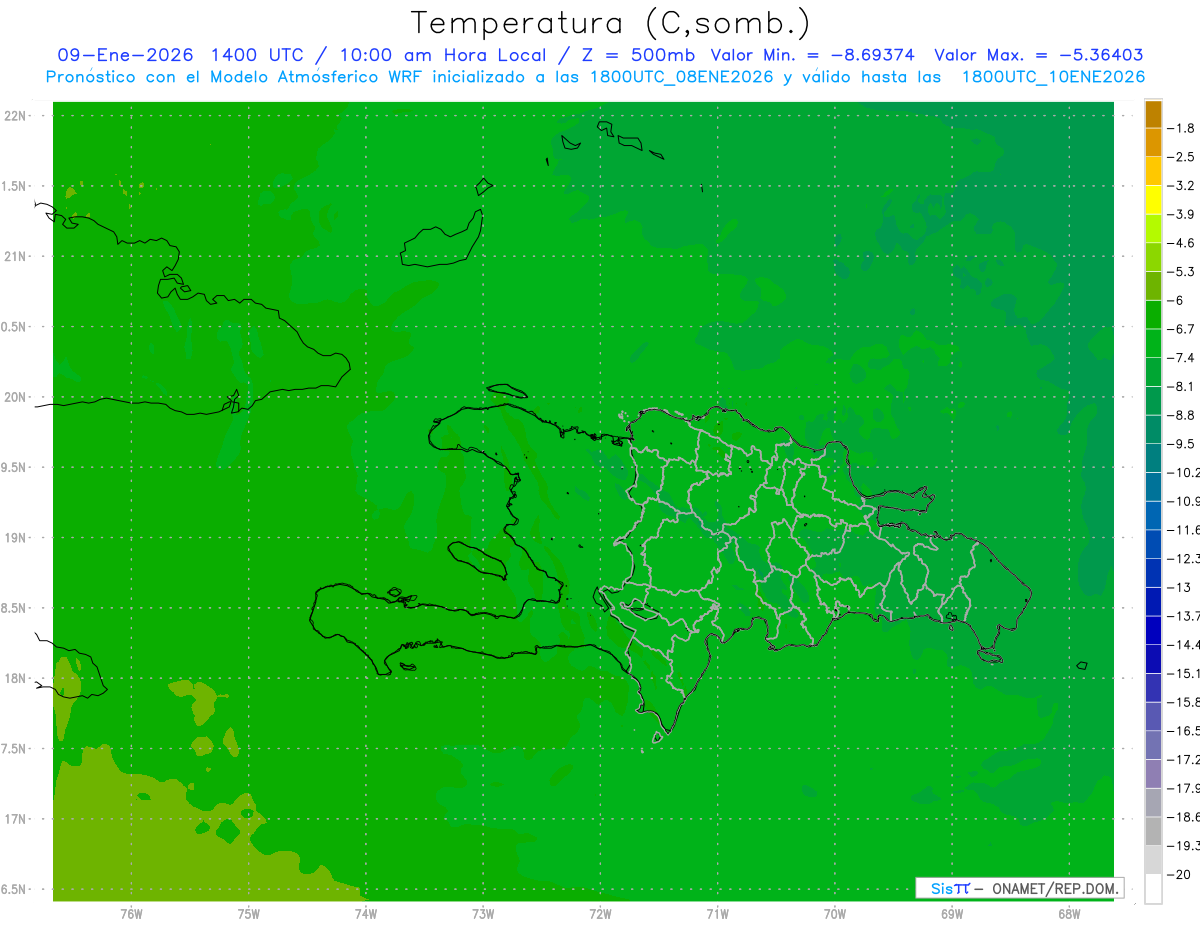Click the '18N' latitude axis label
Viewport: 1200px width, 927px height.
[16, 679]
